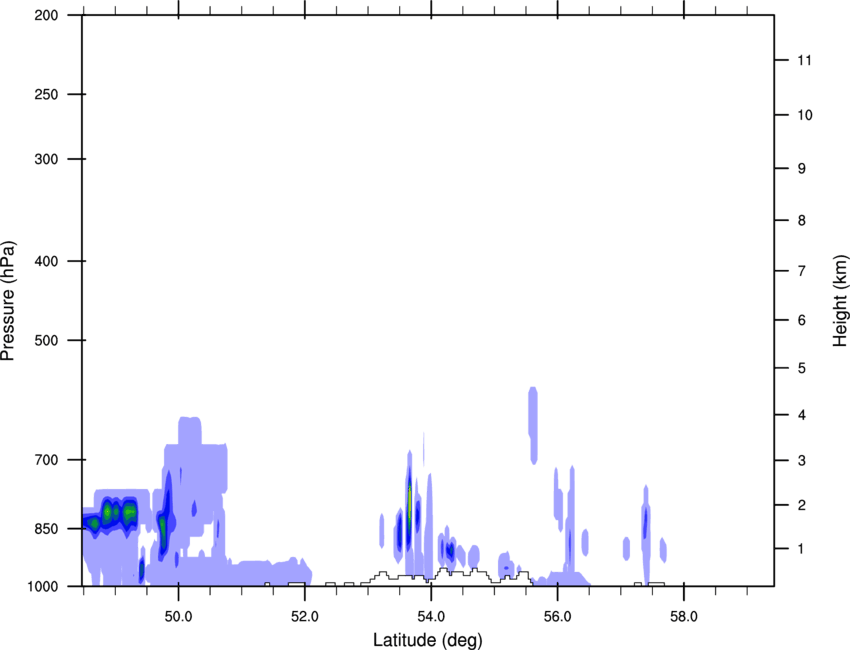Click the 'Height (km)' axis title

(840, 301)
